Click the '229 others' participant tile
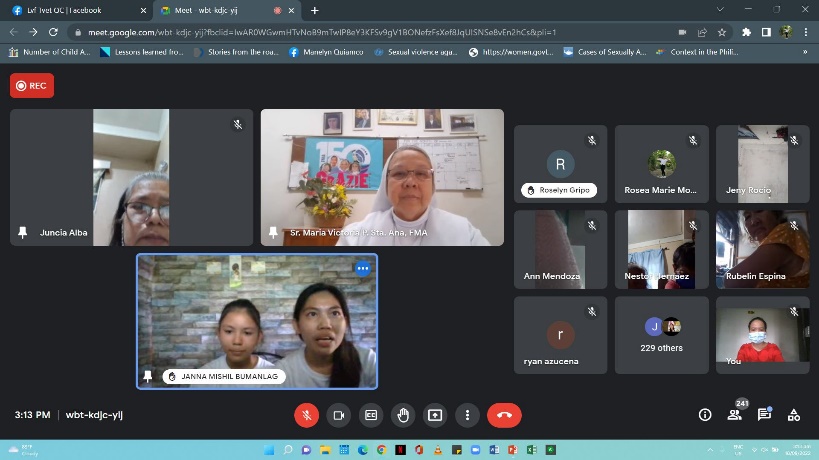Image resolution: width=819 pixels, height=460 pixels. pyautogui.click(x=661, y=335)
